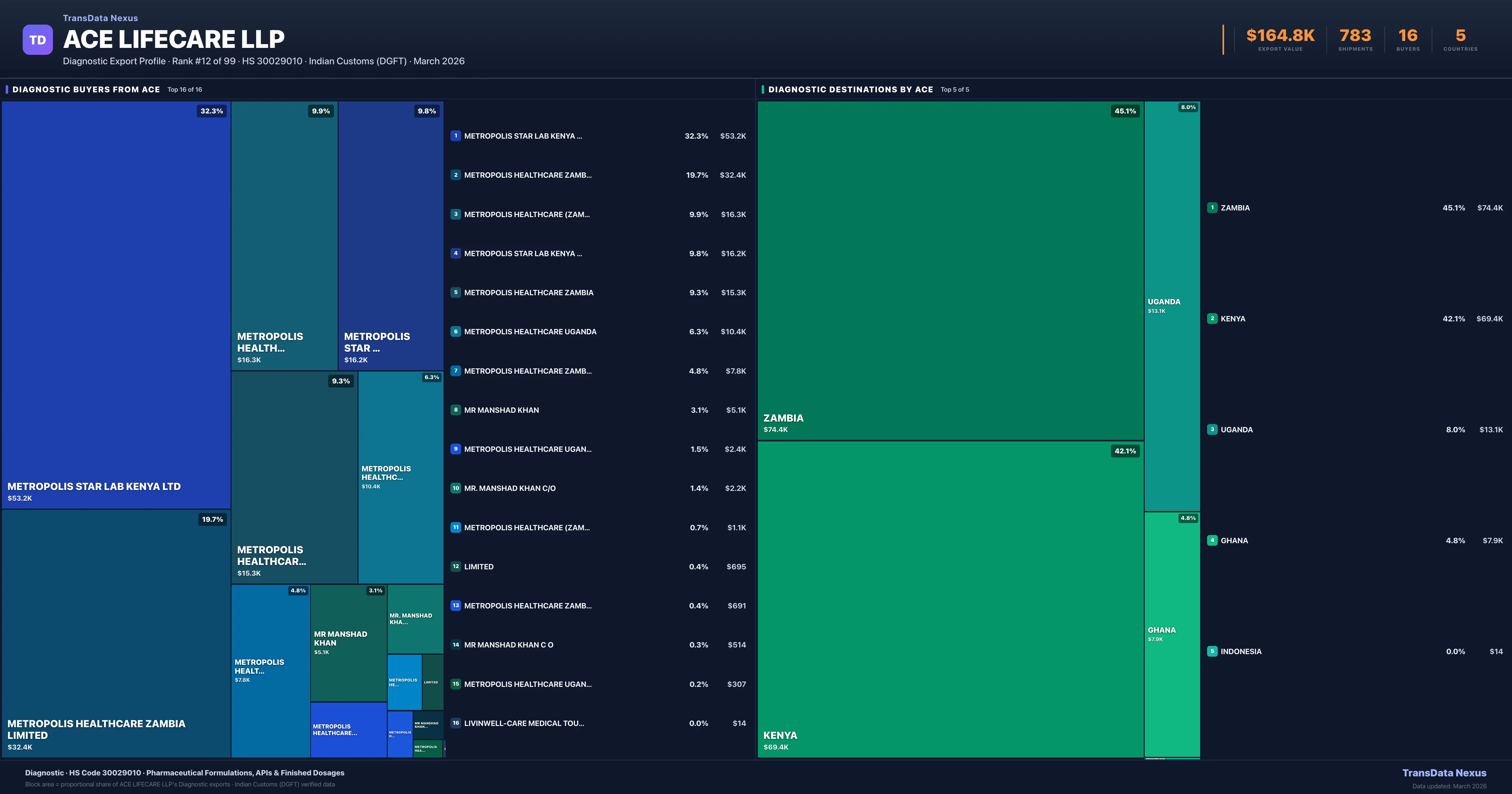
Task: Click rank badge 8 beside MR MANSHAD KHAN
Action: (x=455, y=410)
